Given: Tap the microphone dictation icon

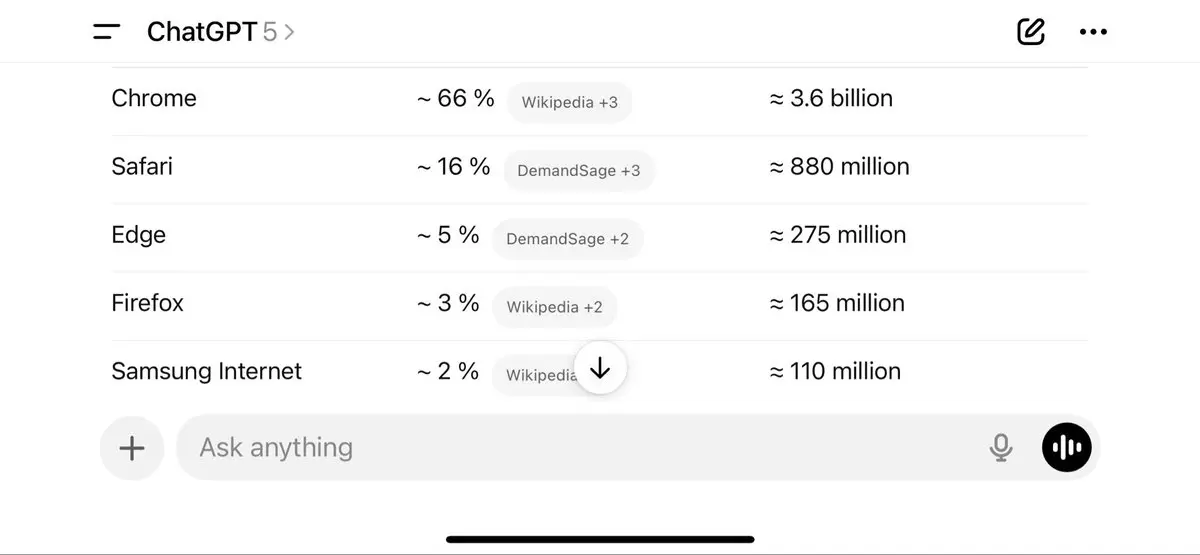Looking at the screenshot, I should coord(1000,448).
